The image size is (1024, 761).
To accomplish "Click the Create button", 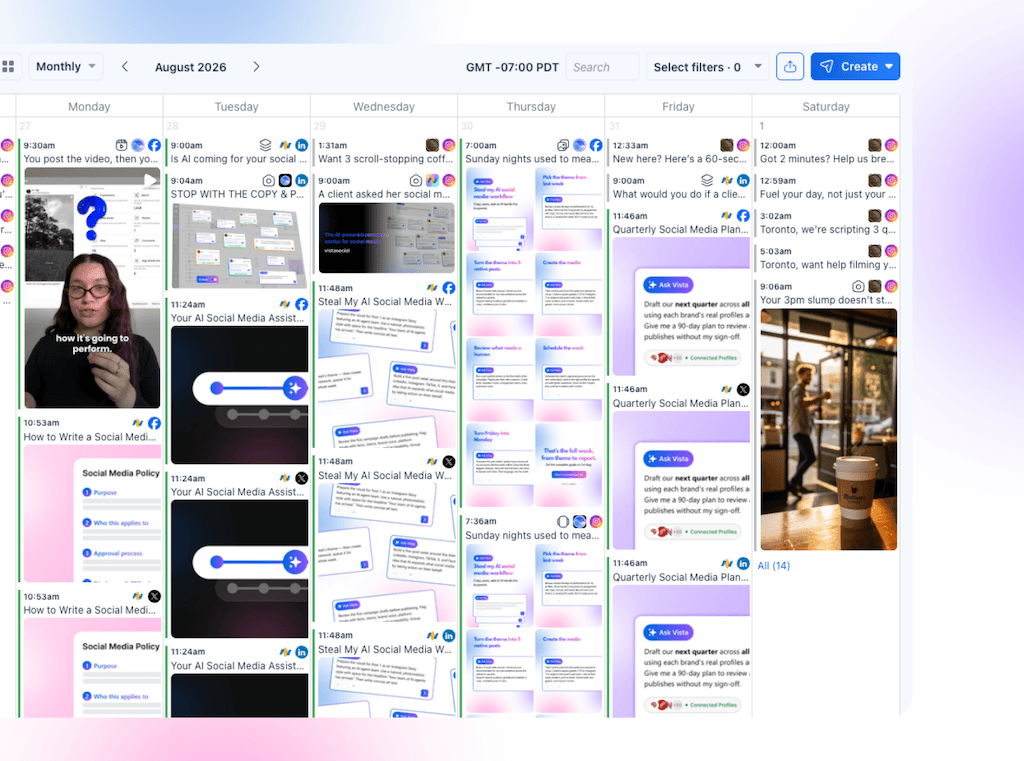I will point(855,67).
